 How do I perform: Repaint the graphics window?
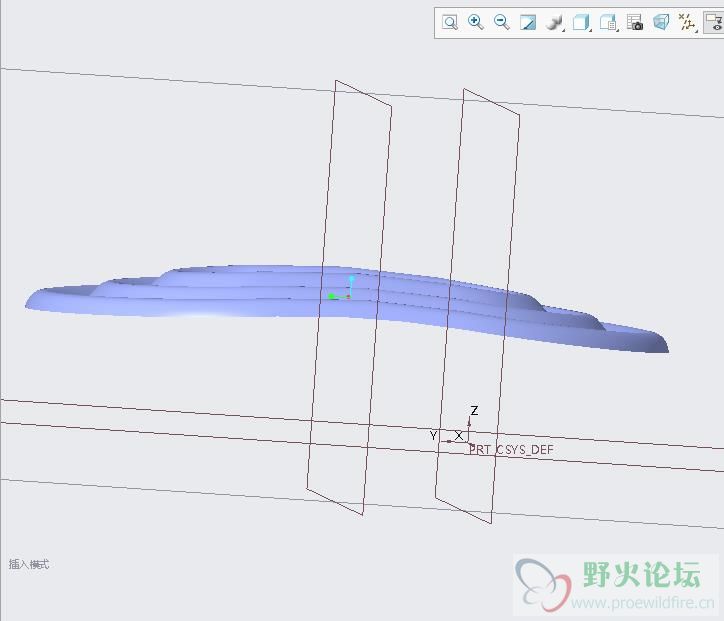click(x=528, y=22)
